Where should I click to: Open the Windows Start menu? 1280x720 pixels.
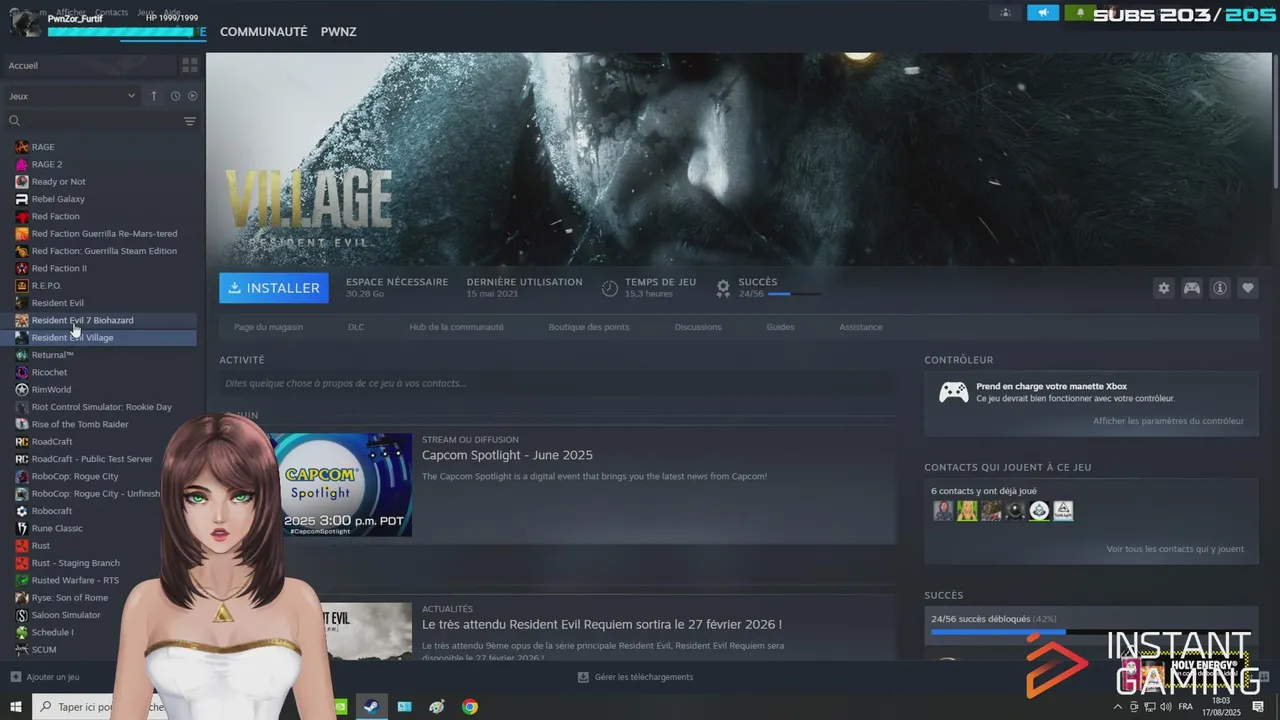click(15, 707)
